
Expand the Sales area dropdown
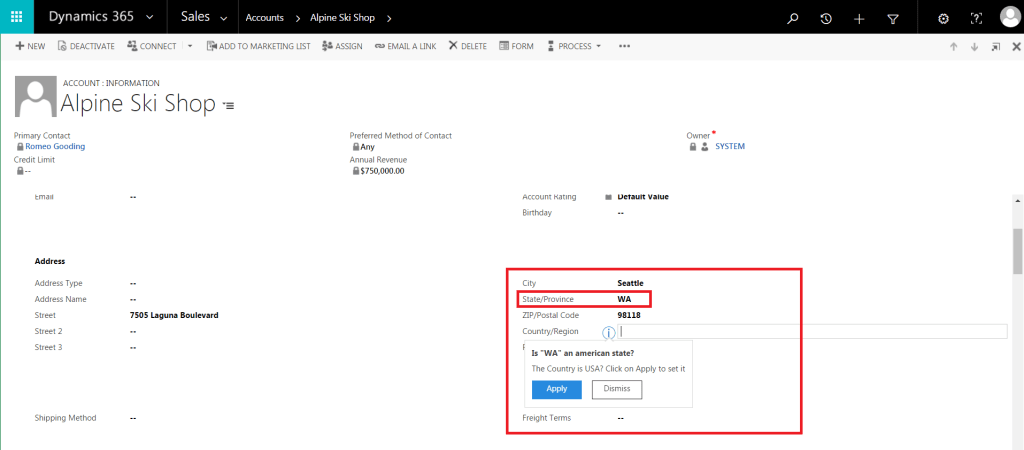click(x=222, y=18)
